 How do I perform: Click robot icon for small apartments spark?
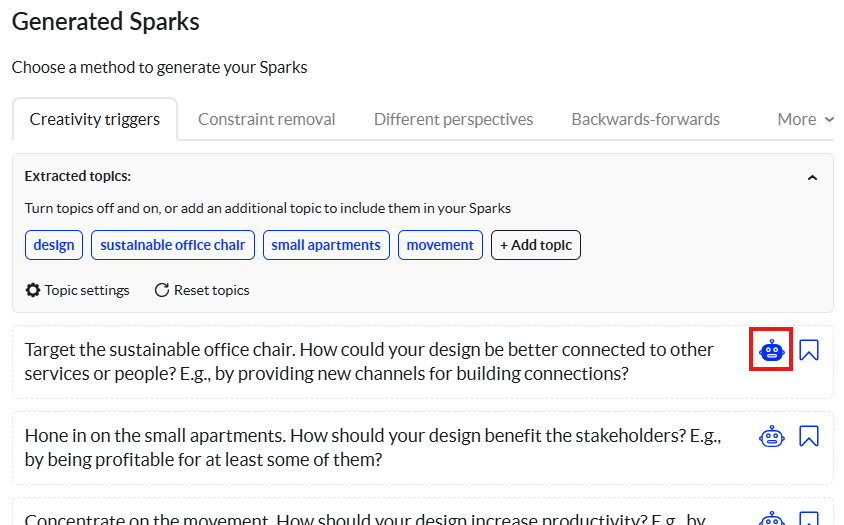[x=771, y=436]
